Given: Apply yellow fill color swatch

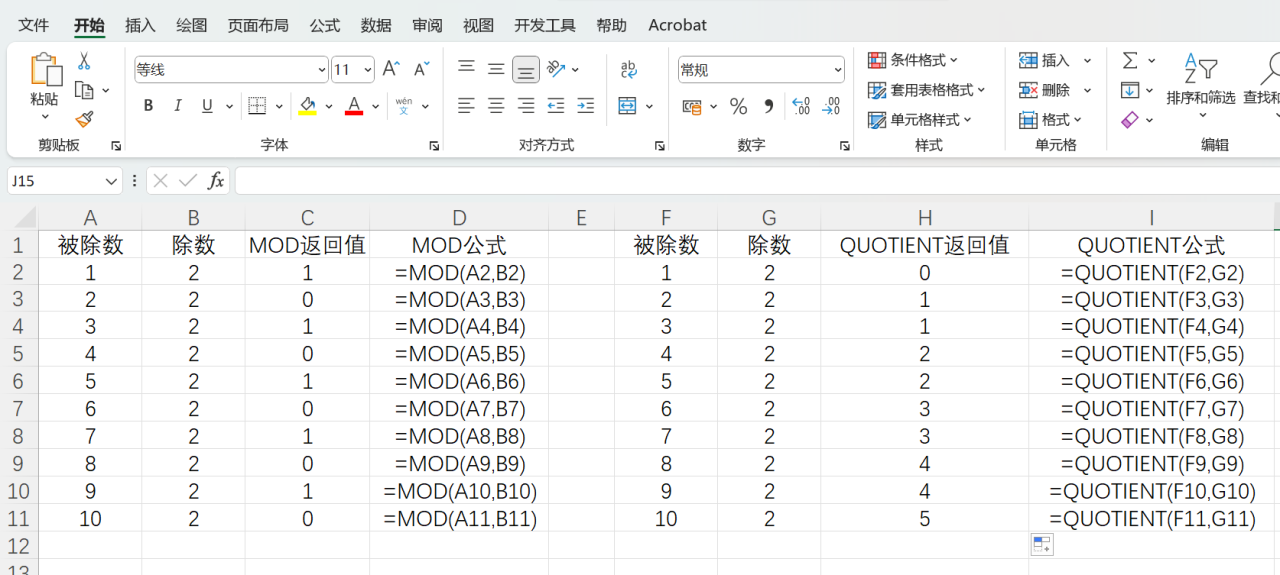Looking at the screenshot, I should [x=307, y=105].
